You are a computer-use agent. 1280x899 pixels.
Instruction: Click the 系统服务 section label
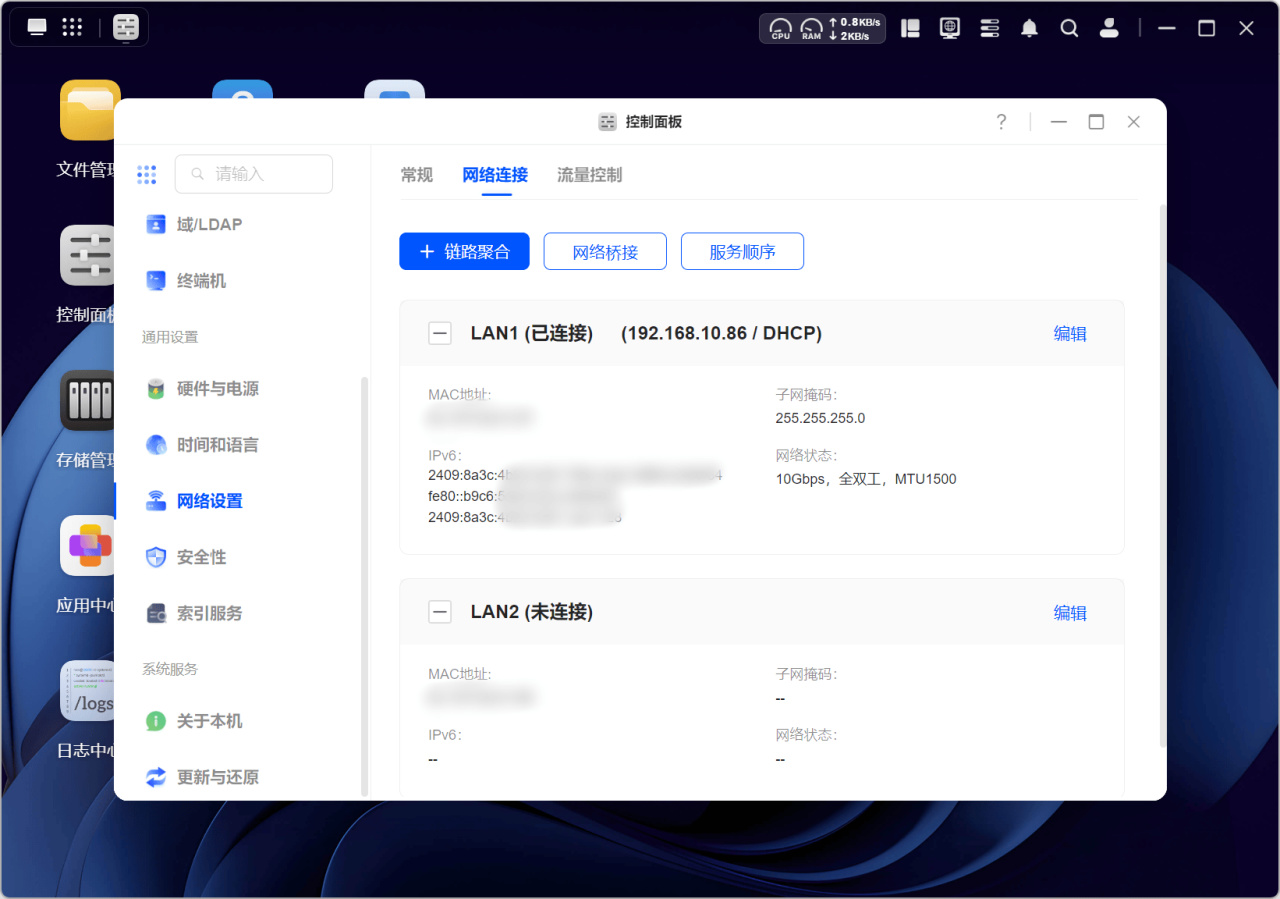click(x=170, y=669)
